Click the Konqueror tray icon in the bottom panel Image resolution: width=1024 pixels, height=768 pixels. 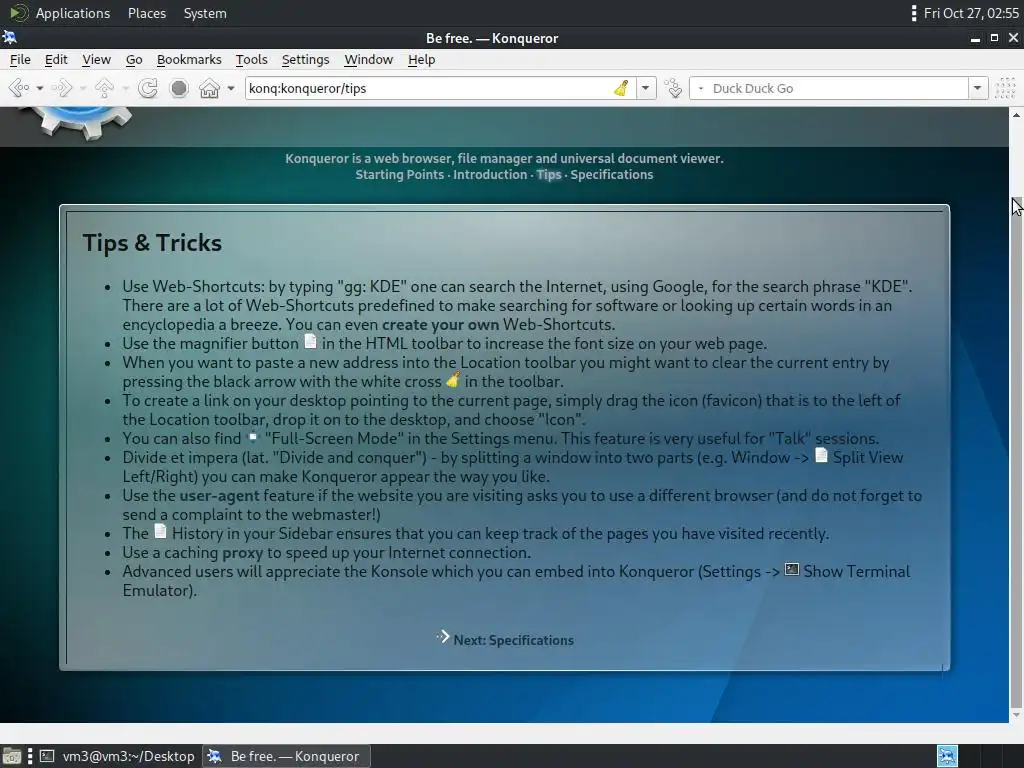pyautogui.click(x=948, y=756)
